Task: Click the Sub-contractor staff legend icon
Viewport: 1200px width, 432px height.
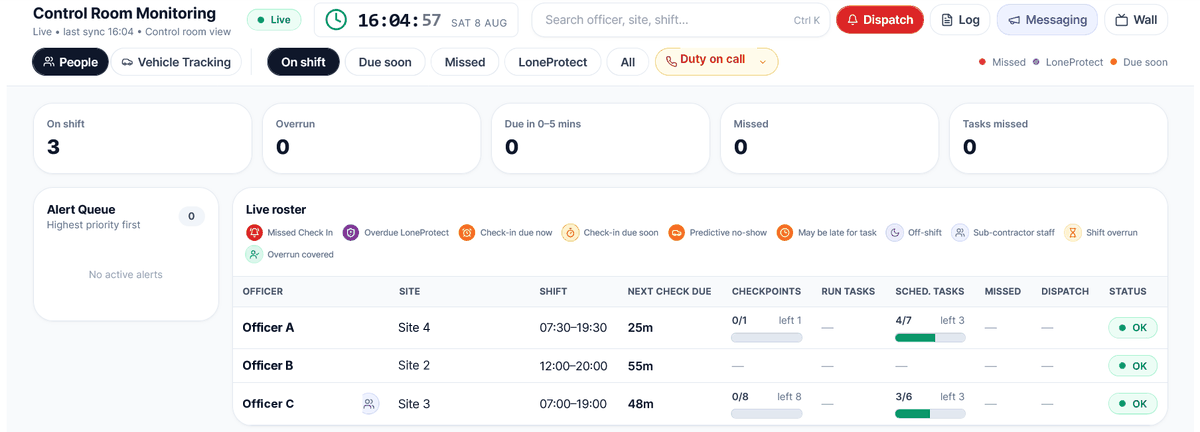Action: (960, 232)
